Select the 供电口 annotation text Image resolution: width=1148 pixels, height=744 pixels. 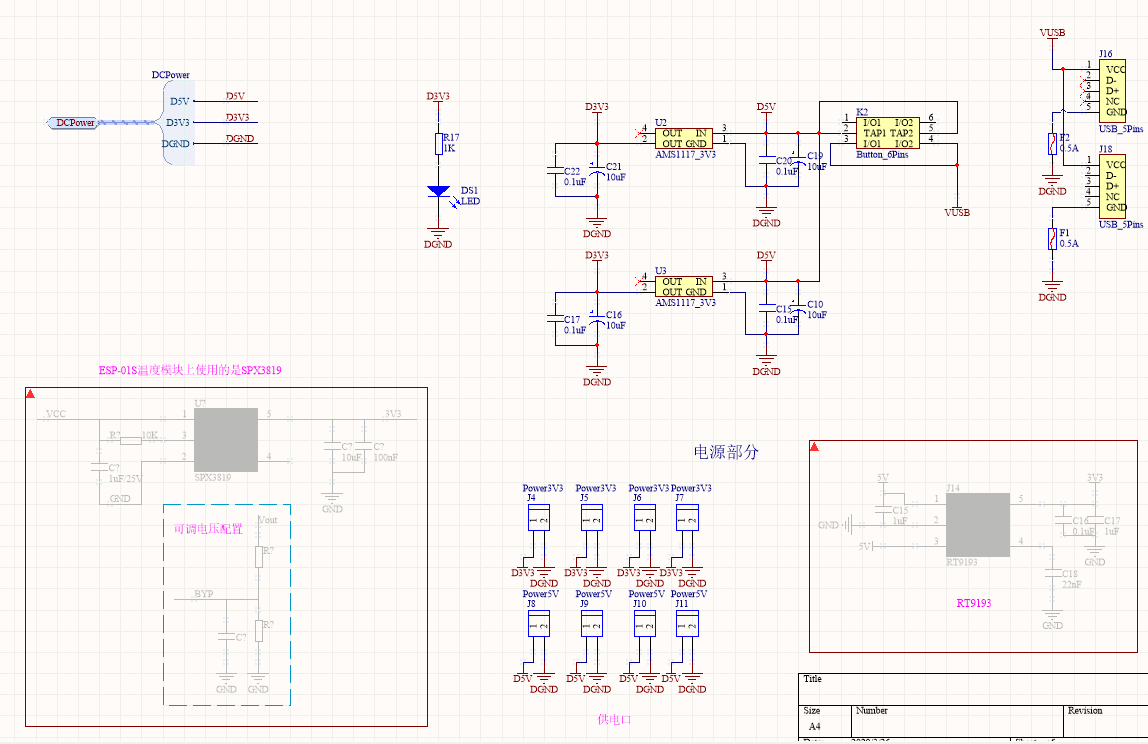pyautogui.click(x=614, y=720)
